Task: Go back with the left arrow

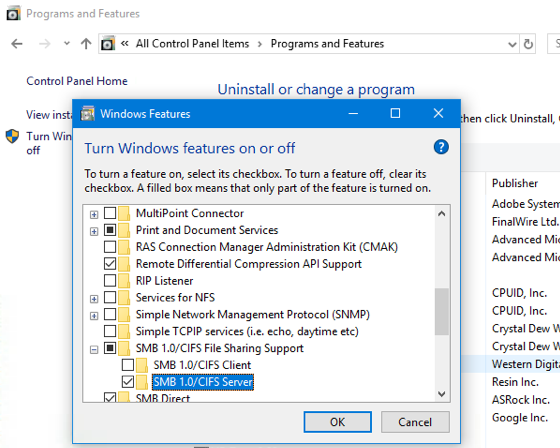Action: [17, 44]
